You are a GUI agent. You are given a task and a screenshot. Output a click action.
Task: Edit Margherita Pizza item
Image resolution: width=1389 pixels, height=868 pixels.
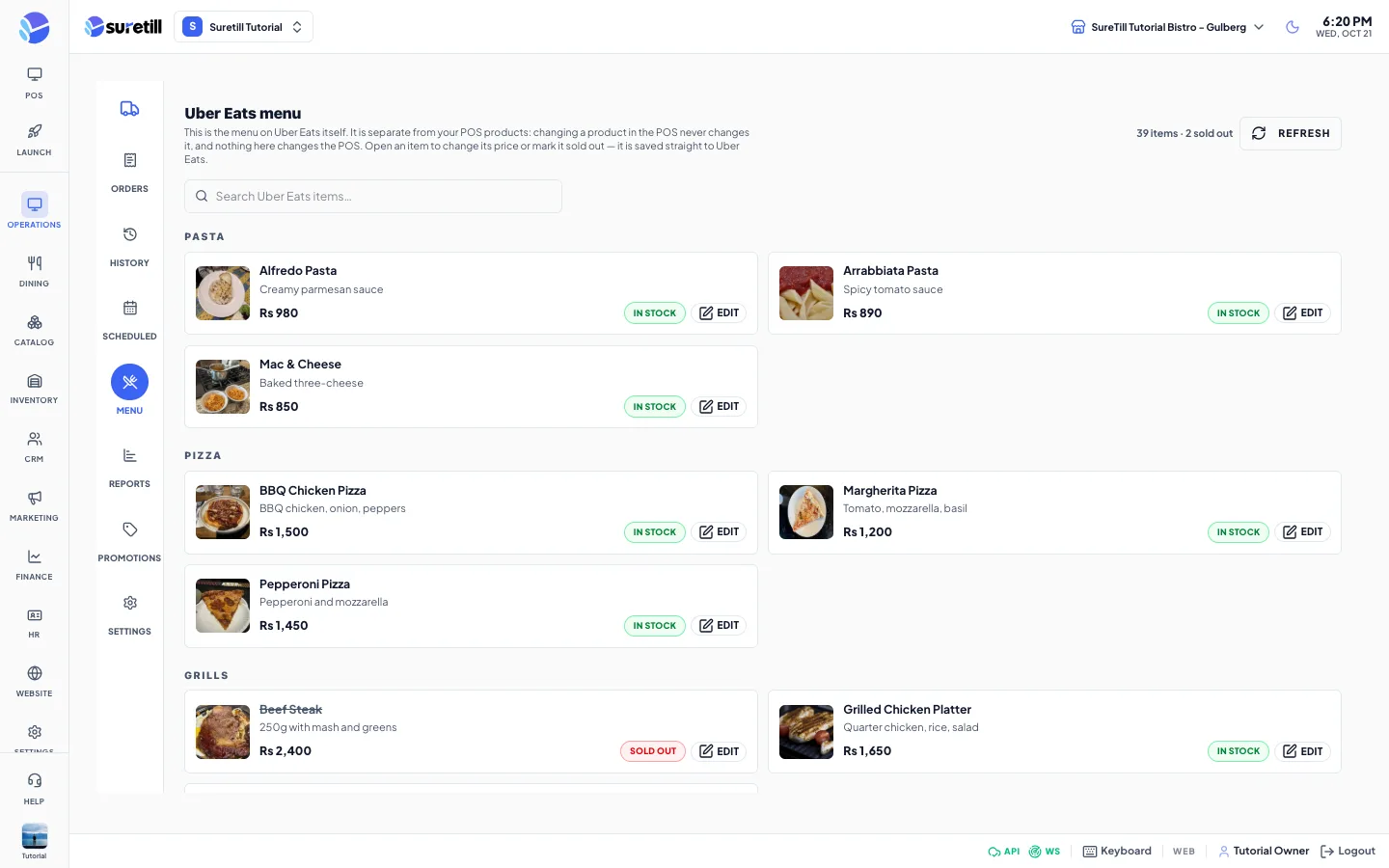pyautogui.click(x=1302, y=532)
